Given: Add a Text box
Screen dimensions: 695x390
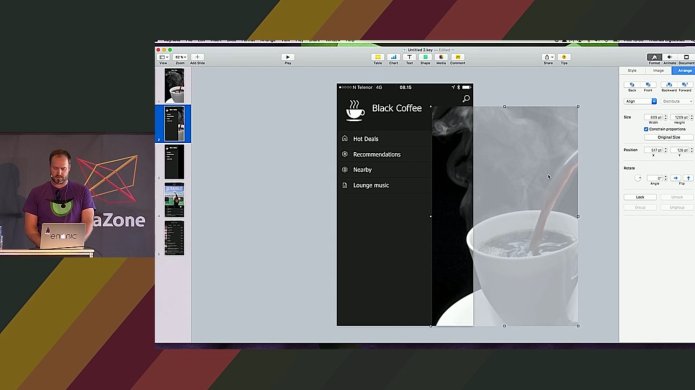Looking at the screenshot, I should [x=409, y=57].
